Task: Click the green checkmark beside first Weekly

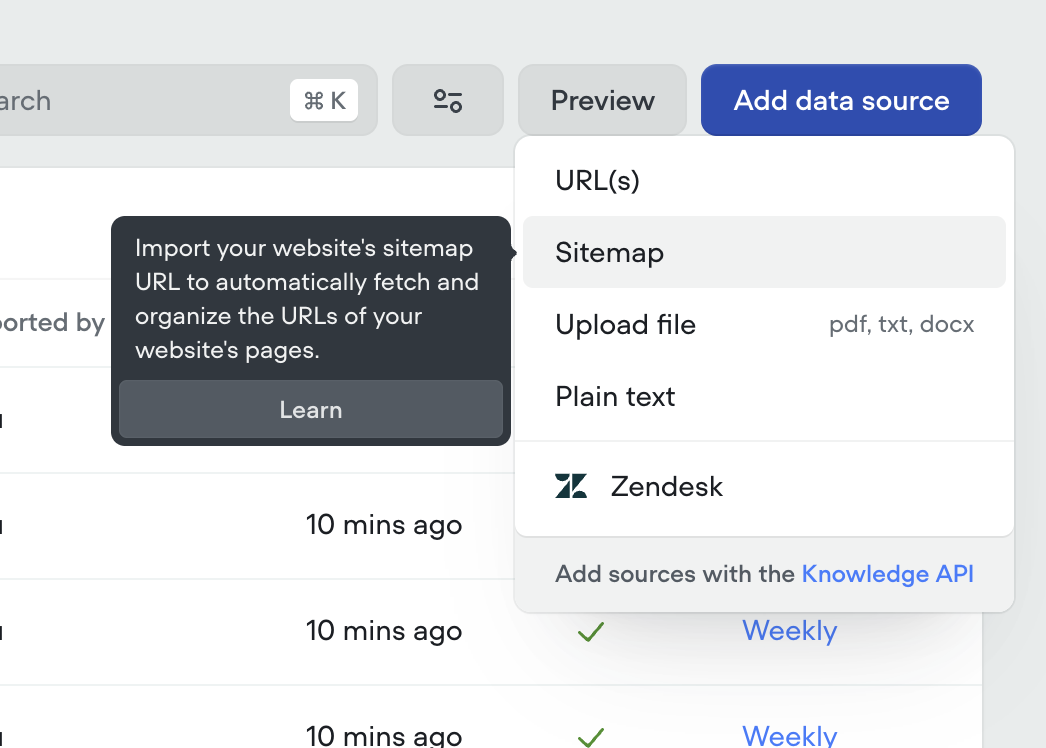Action: click(x=591, y=631)
